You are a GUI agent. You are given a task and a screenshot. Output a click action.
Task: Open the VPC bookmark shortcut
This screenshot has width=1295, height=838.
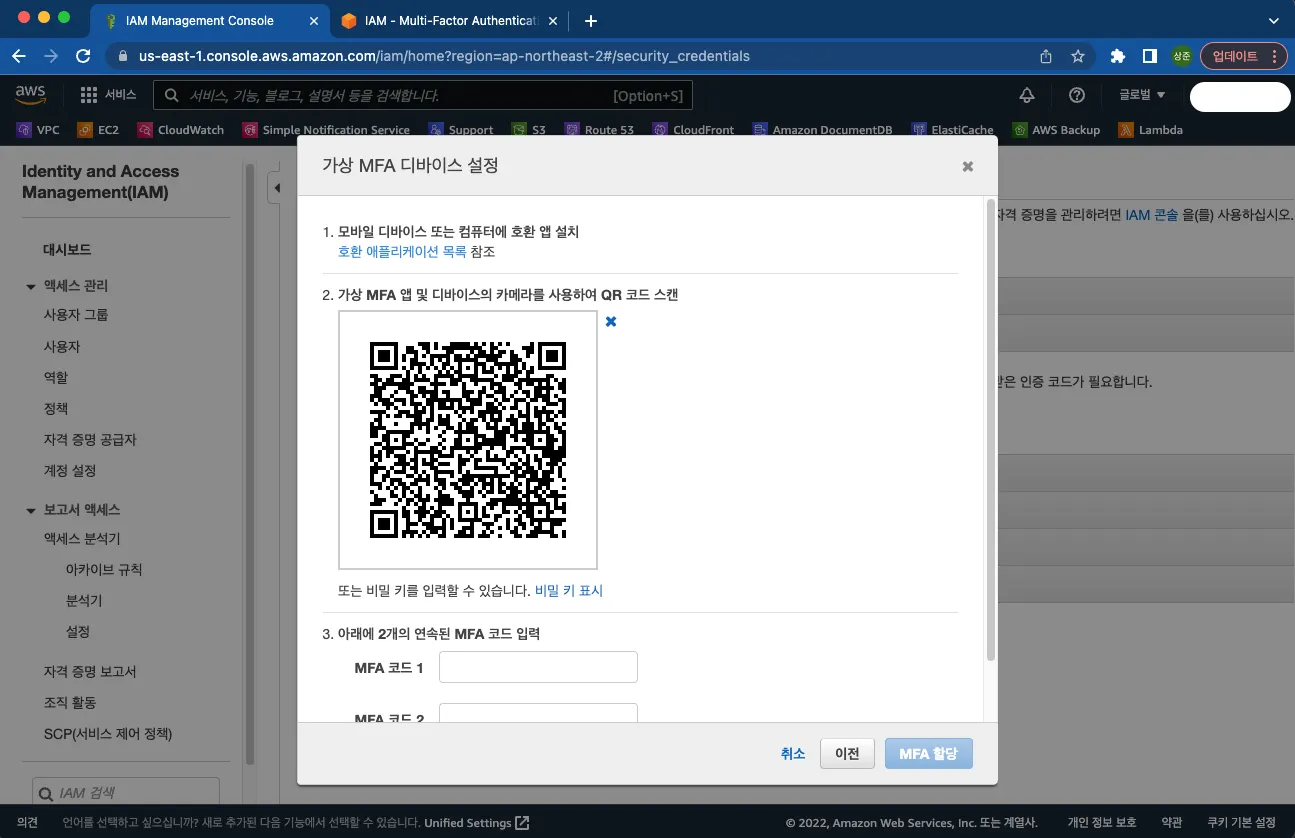(x=38, y=130)
